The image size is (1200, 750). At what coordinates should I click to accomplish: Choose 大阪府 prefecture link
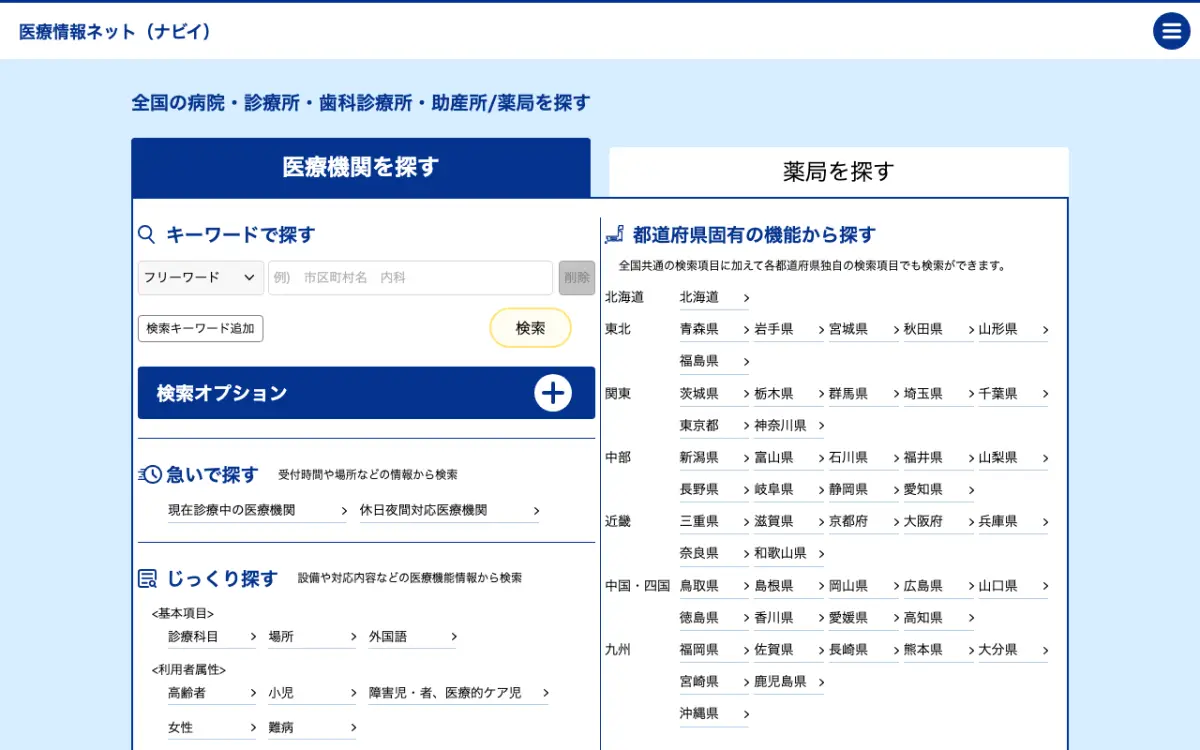(939, 522)
